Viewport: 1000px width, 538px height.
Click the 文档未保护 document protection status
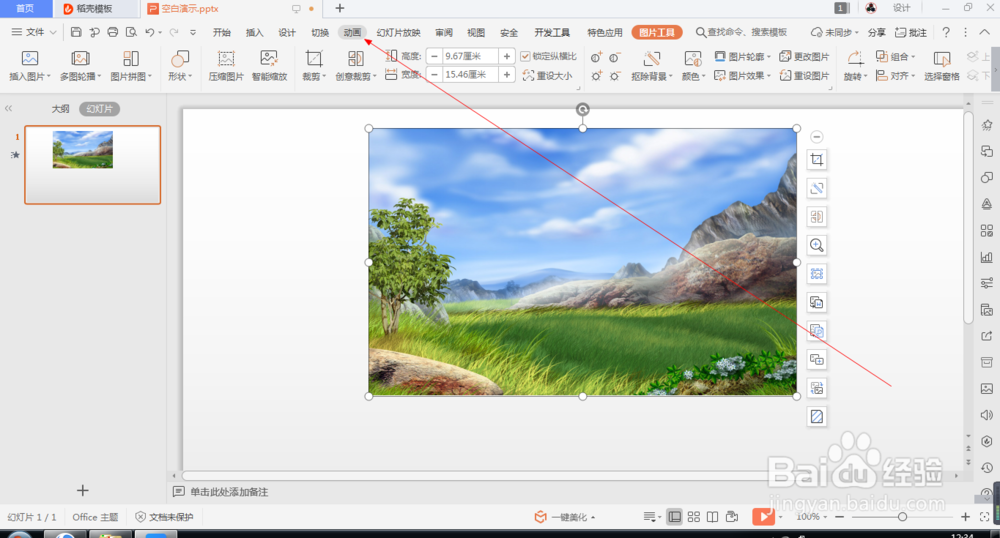coord(164,517)
